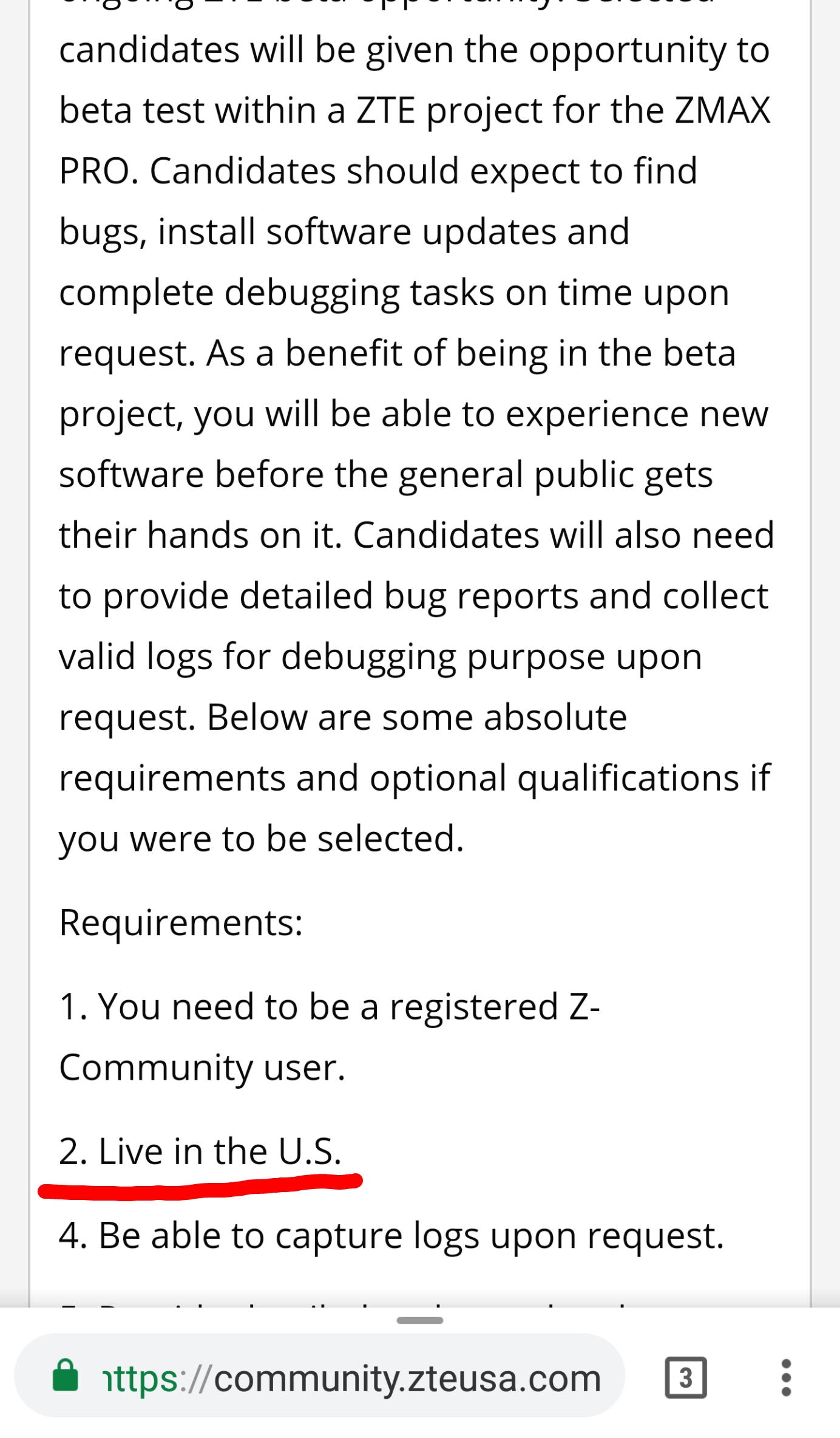Click requirement 4 about capturing logs
The image size is (840, 1438).
click(x=391, y=1236)
